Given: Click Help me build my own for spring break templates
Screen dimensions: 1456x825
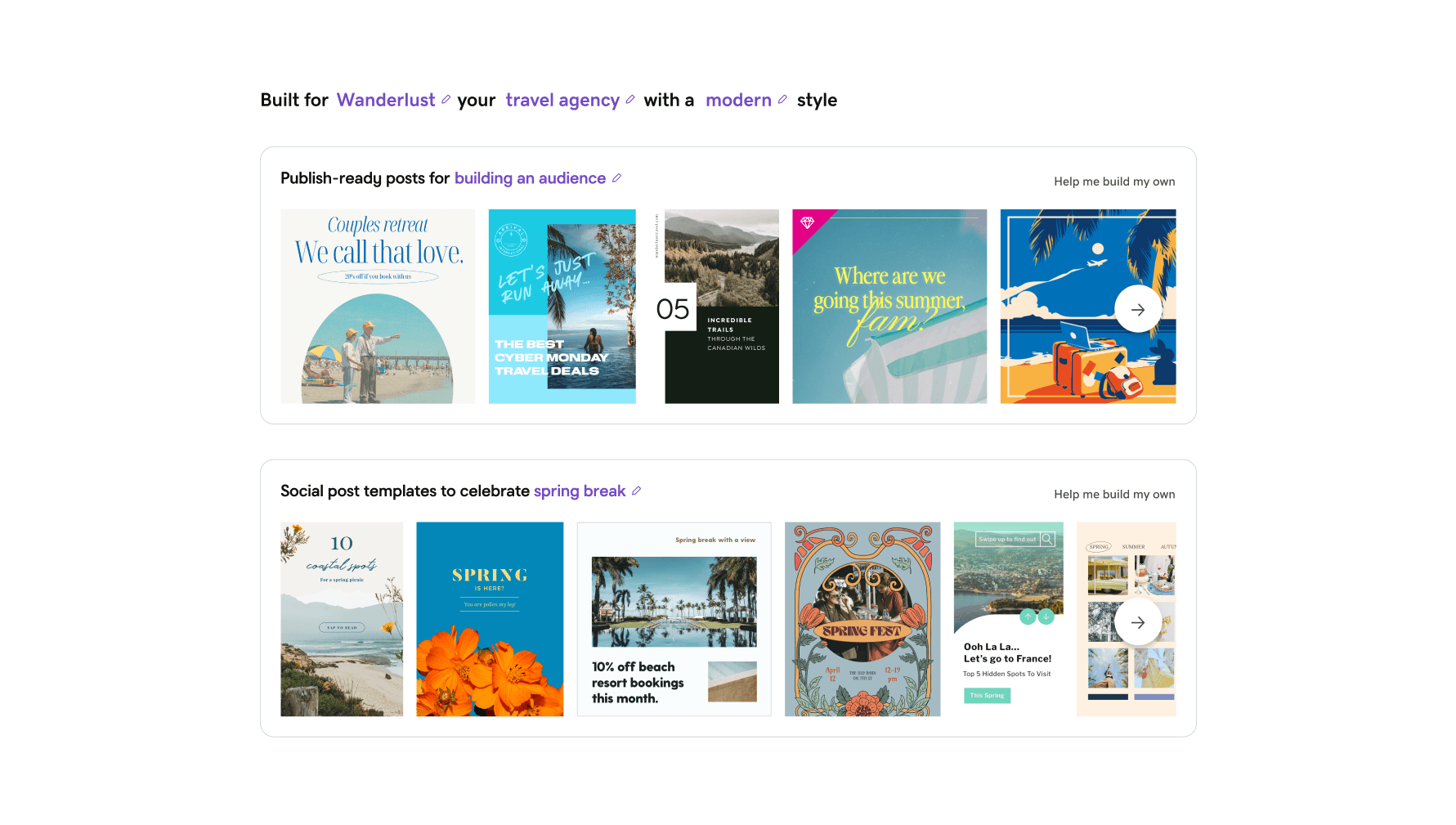Looking at the screenshot, I should click(1114, 495).
